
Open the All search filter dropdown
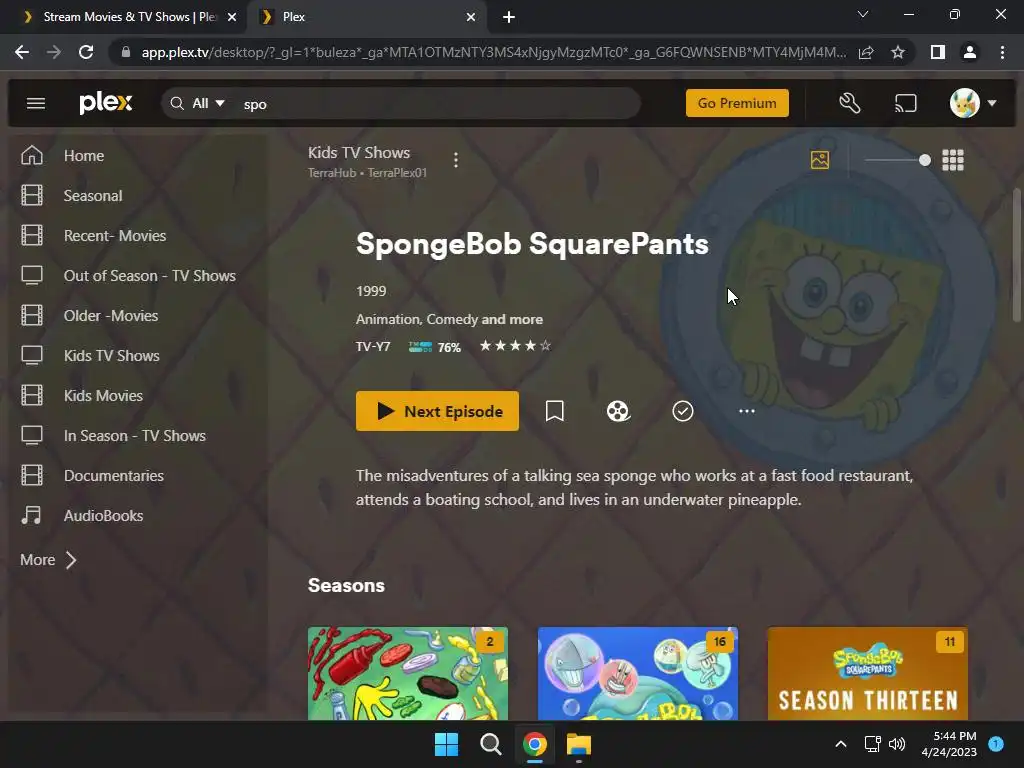click(x=208, y=103)
